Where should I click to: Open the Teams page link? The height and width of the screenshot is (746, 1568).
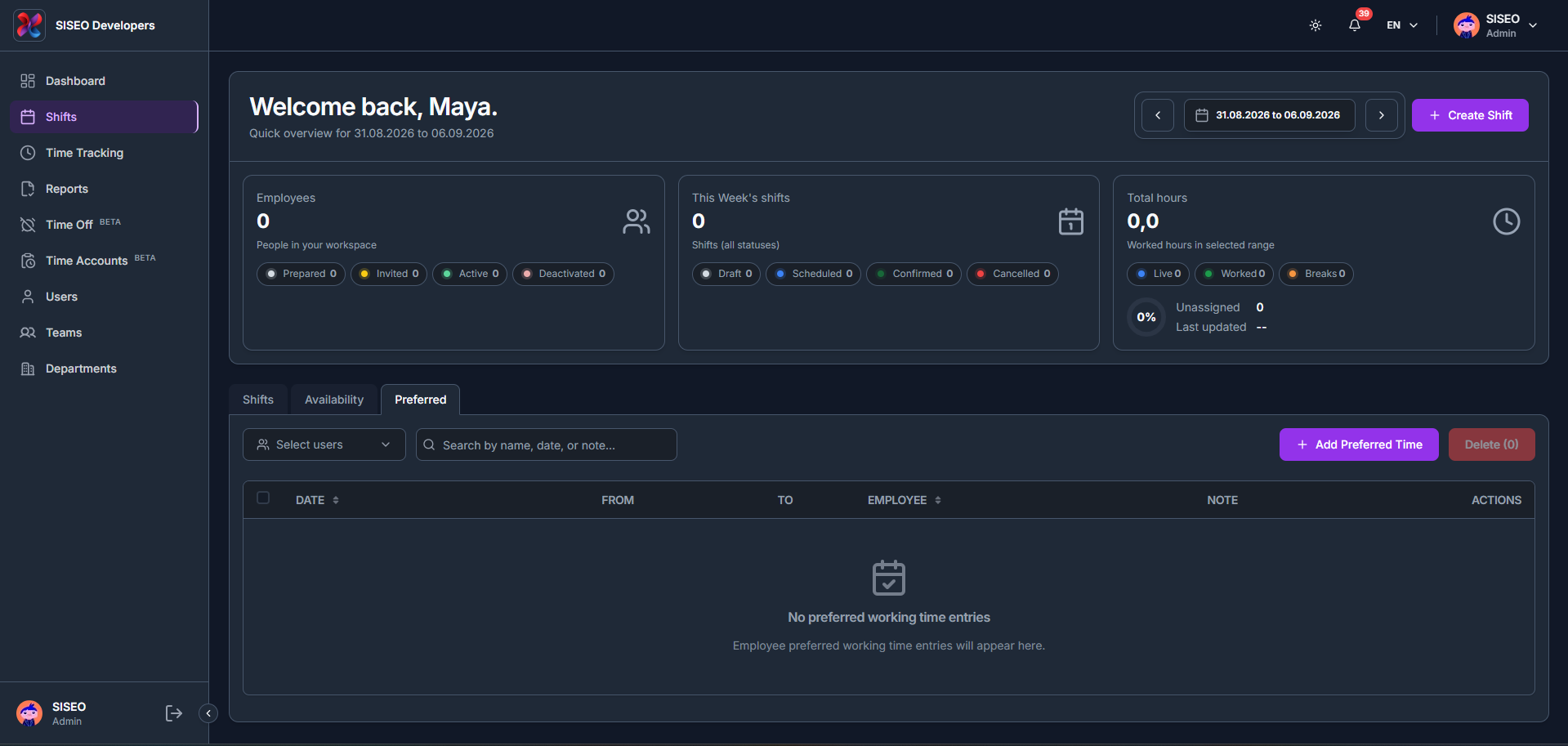click(104, 333)
